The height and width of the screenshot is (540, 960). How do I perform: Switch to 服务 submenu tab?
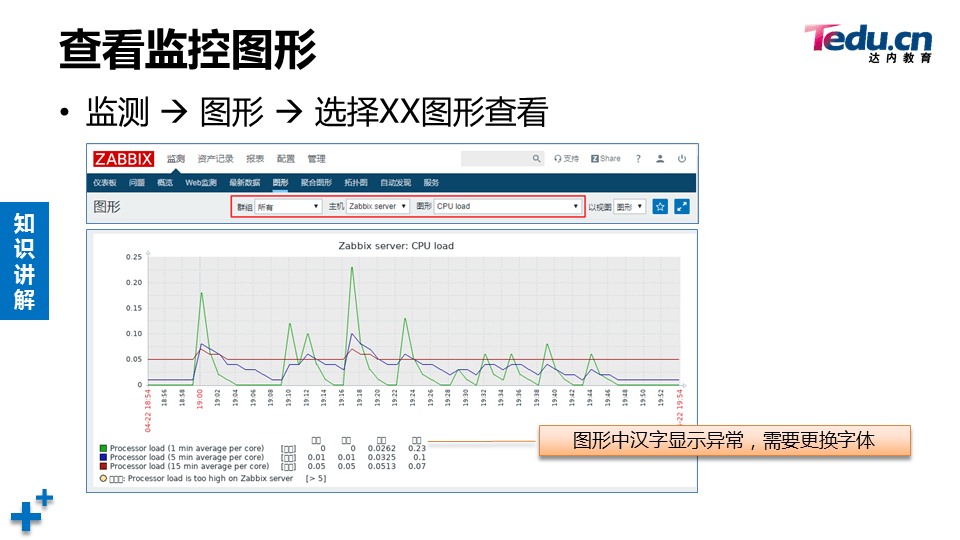(x=431, y=182)
